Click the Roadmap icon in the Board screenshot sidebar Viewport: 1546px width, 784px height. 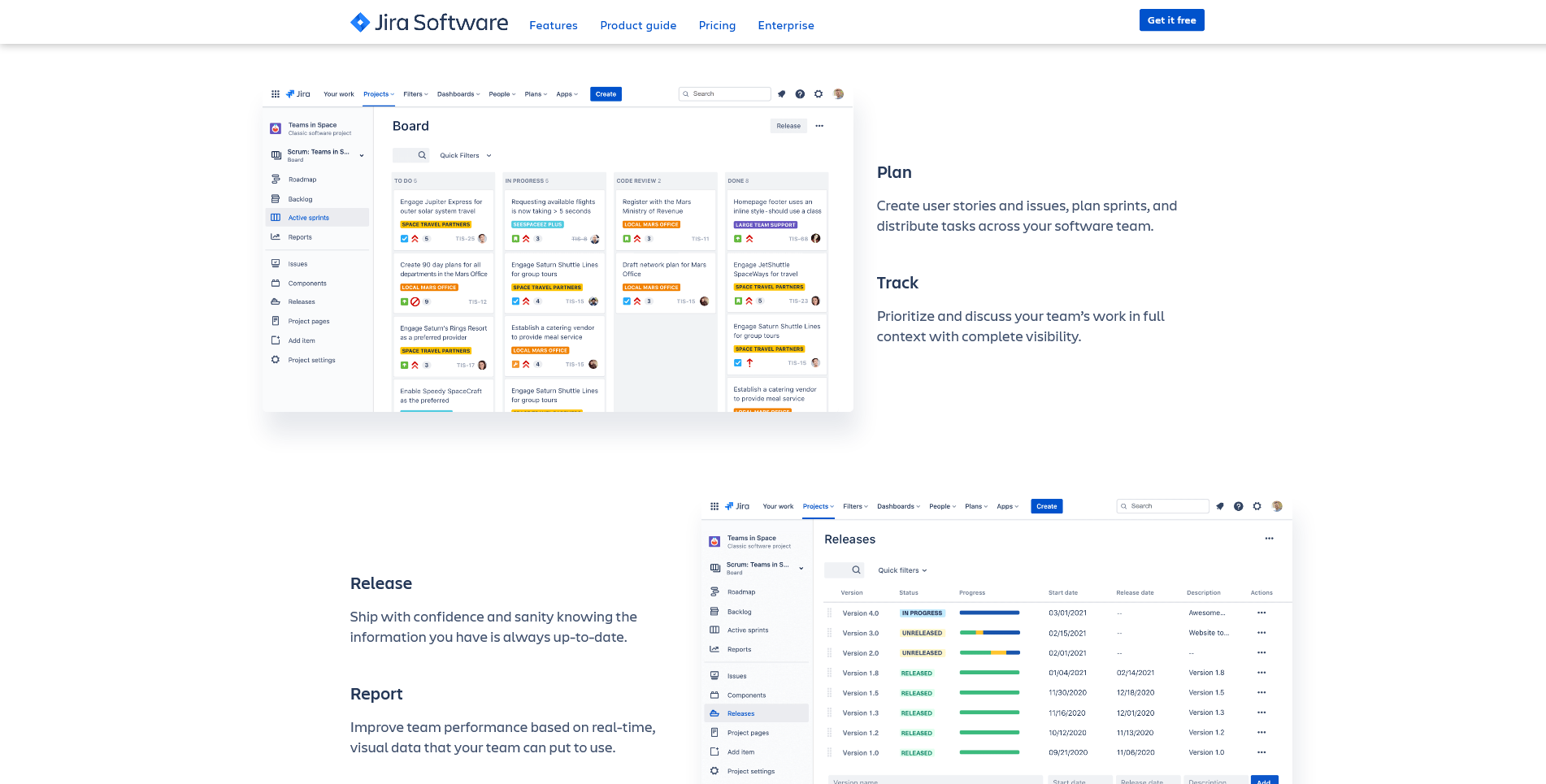coord(276,180)
